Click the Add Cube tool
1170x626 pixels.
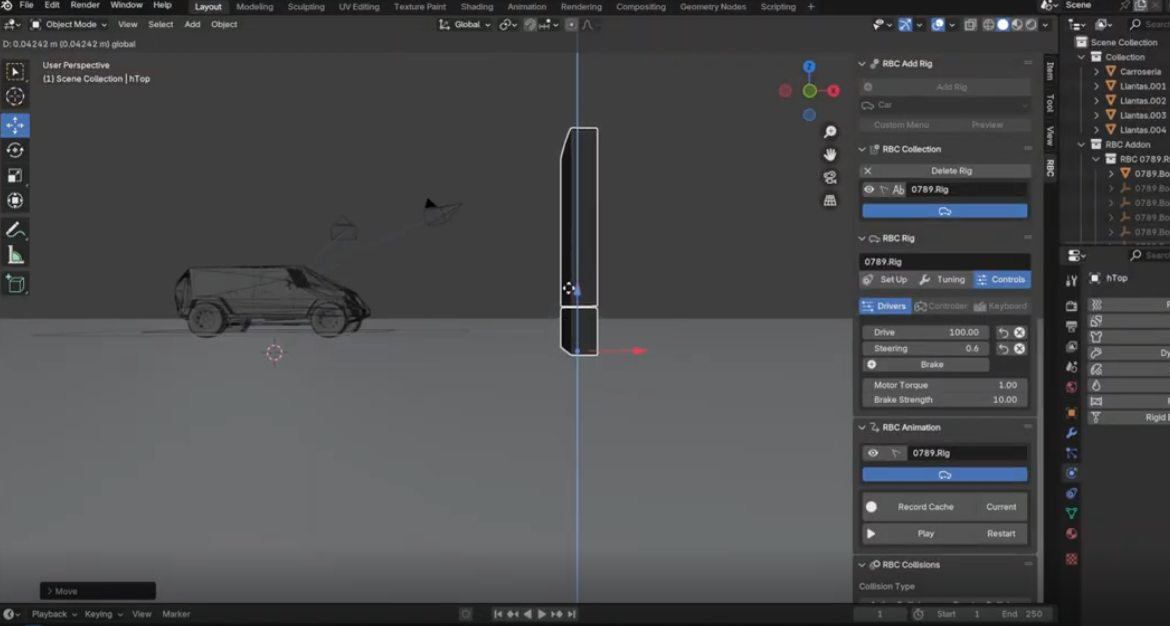pos(15,285)
